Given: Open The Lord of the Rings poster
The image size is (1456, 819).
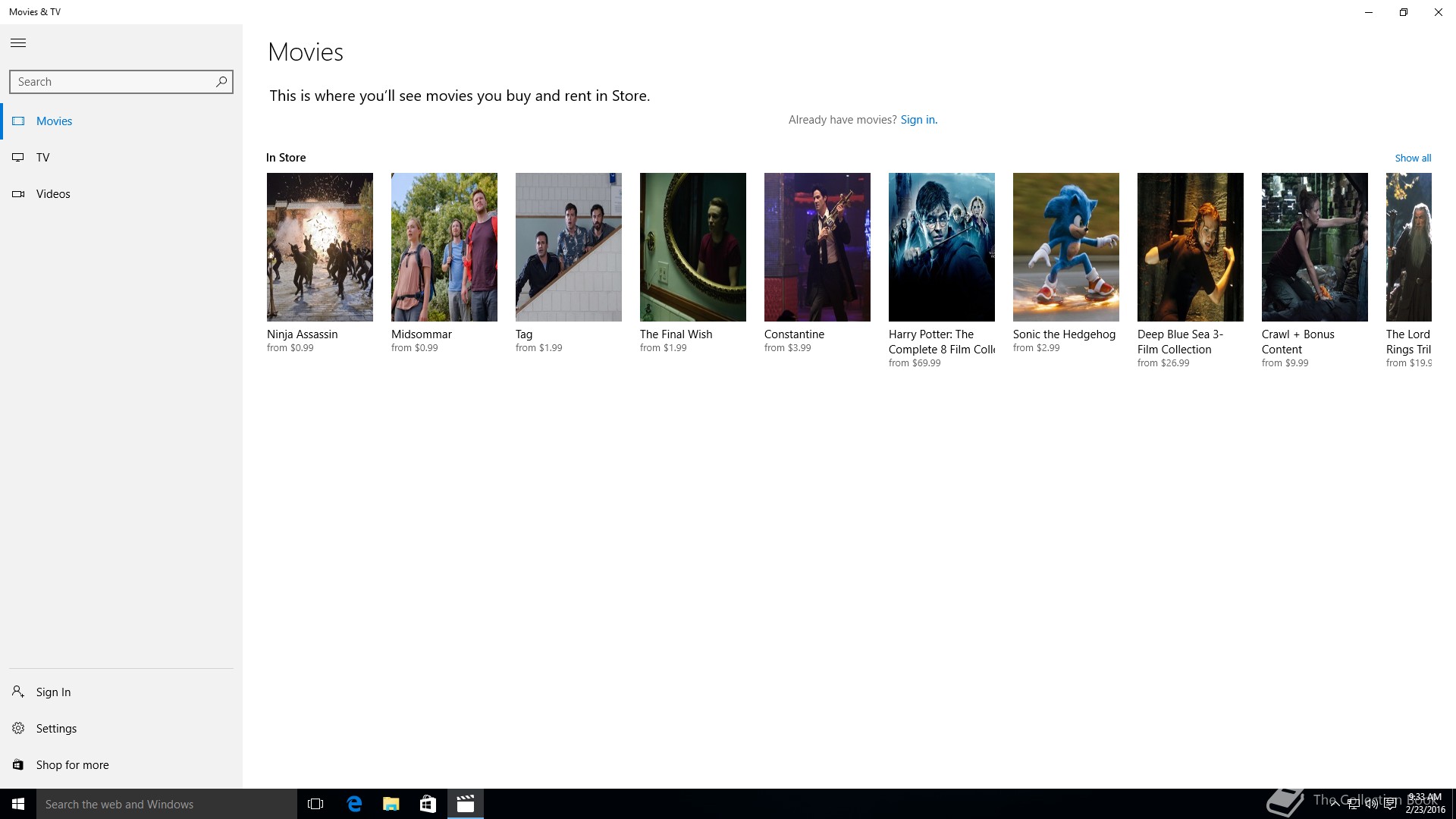Looking at the screenshot, I should click(1409, 247).
